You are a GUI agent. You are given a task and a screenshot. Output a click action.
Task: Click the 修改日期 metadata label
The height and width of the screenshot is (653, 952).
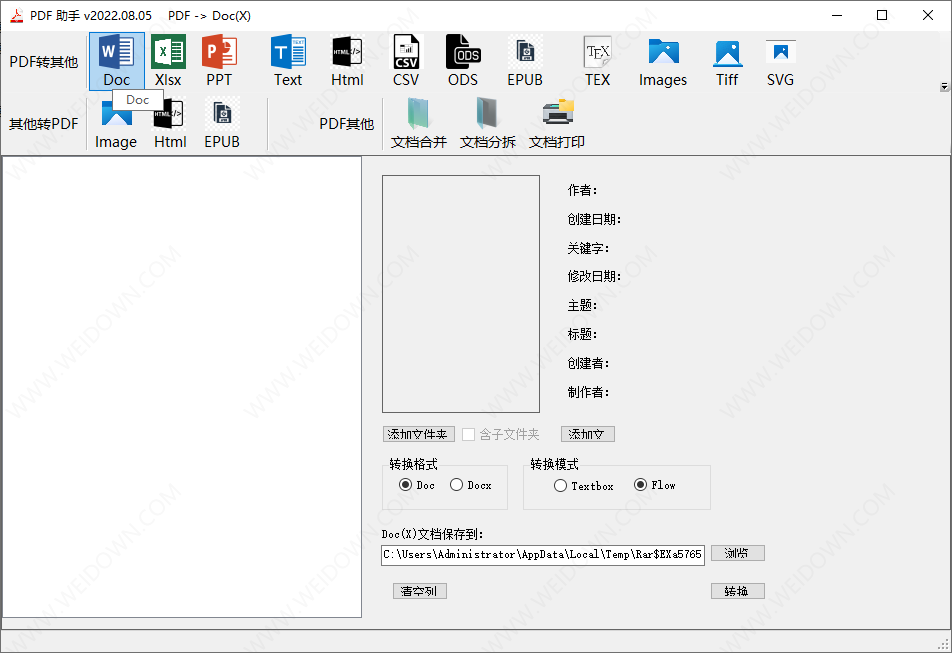594,277
